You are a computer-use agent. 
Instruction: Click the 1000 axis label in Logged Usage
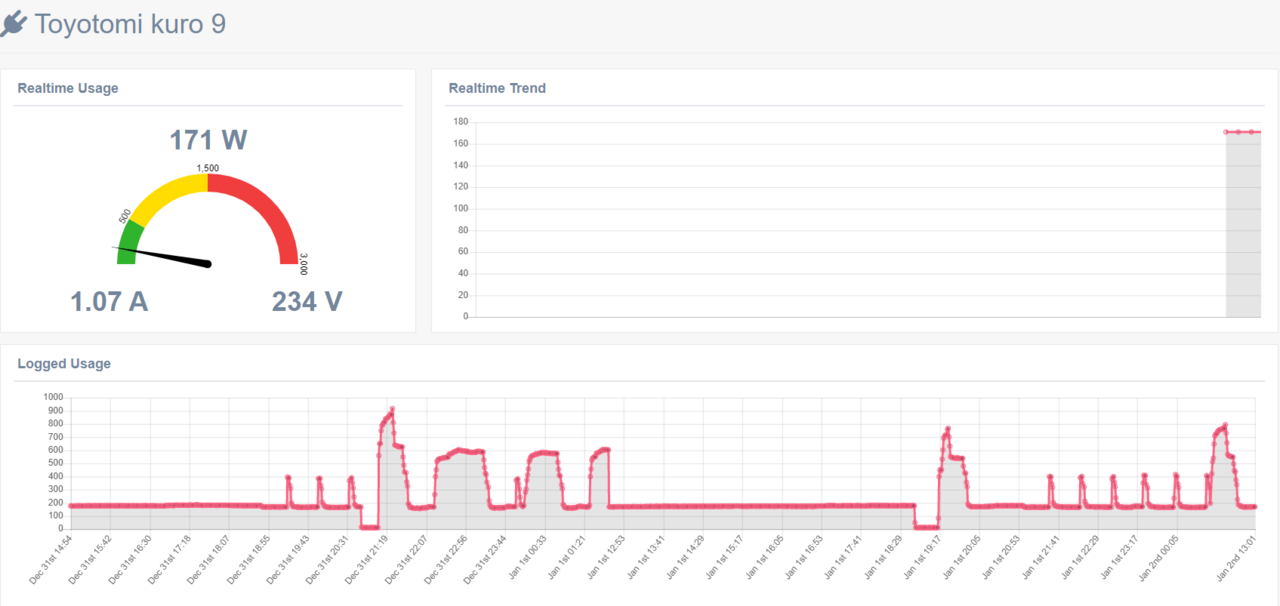(54, 397)
